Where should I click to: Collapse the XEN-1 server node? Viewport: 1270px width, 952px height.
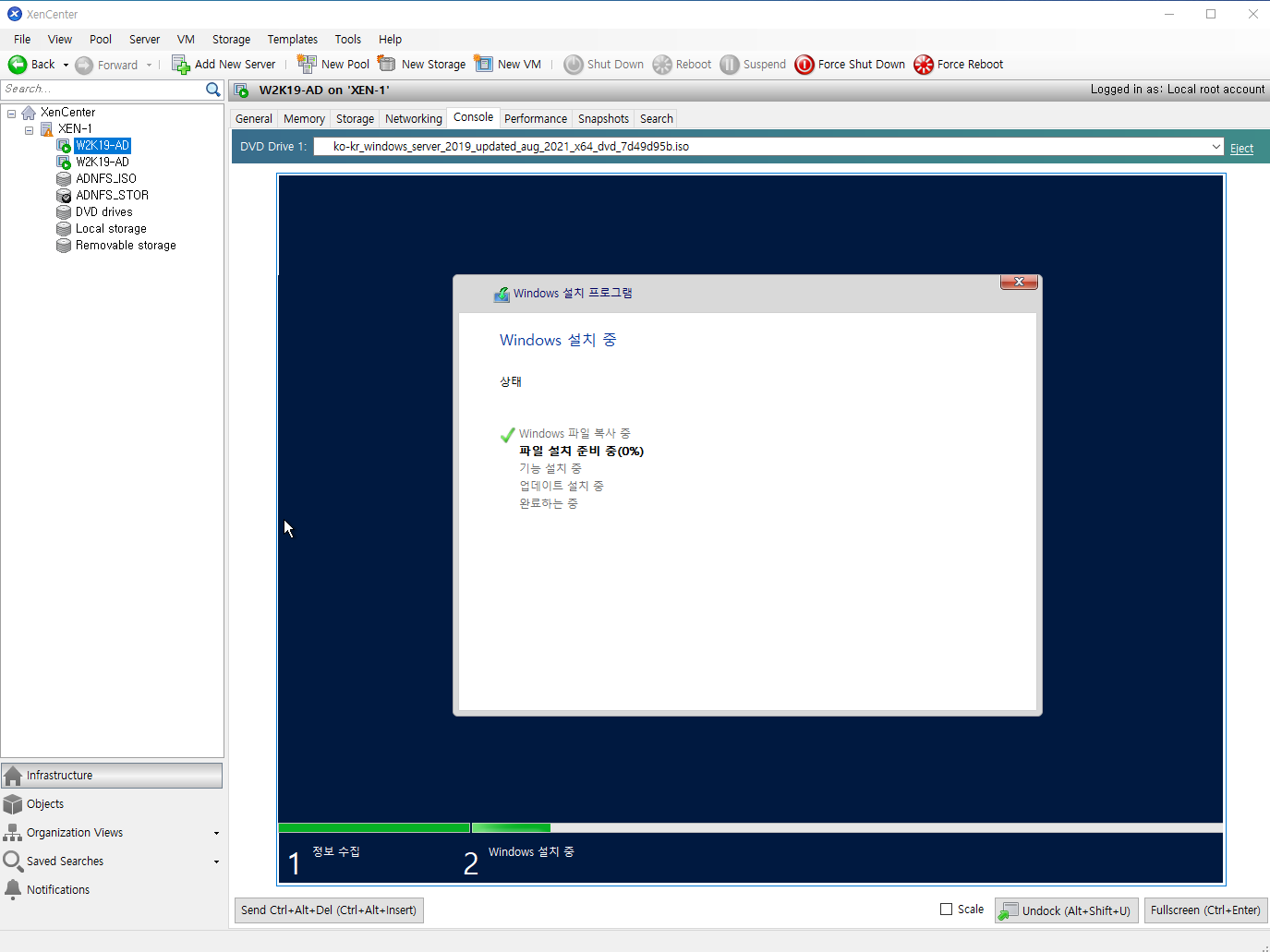[29, 130]
